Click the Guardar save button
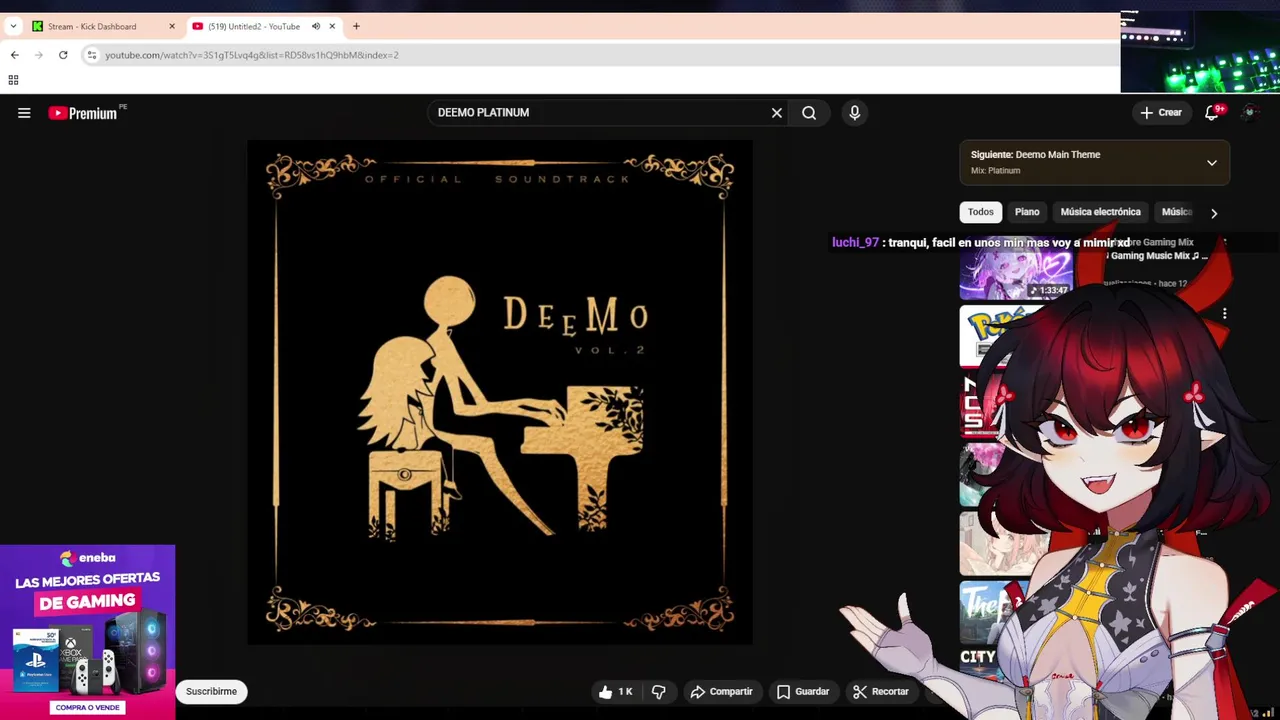The width and height of the screenshot is (1280, 720). (x=803, y=692)
